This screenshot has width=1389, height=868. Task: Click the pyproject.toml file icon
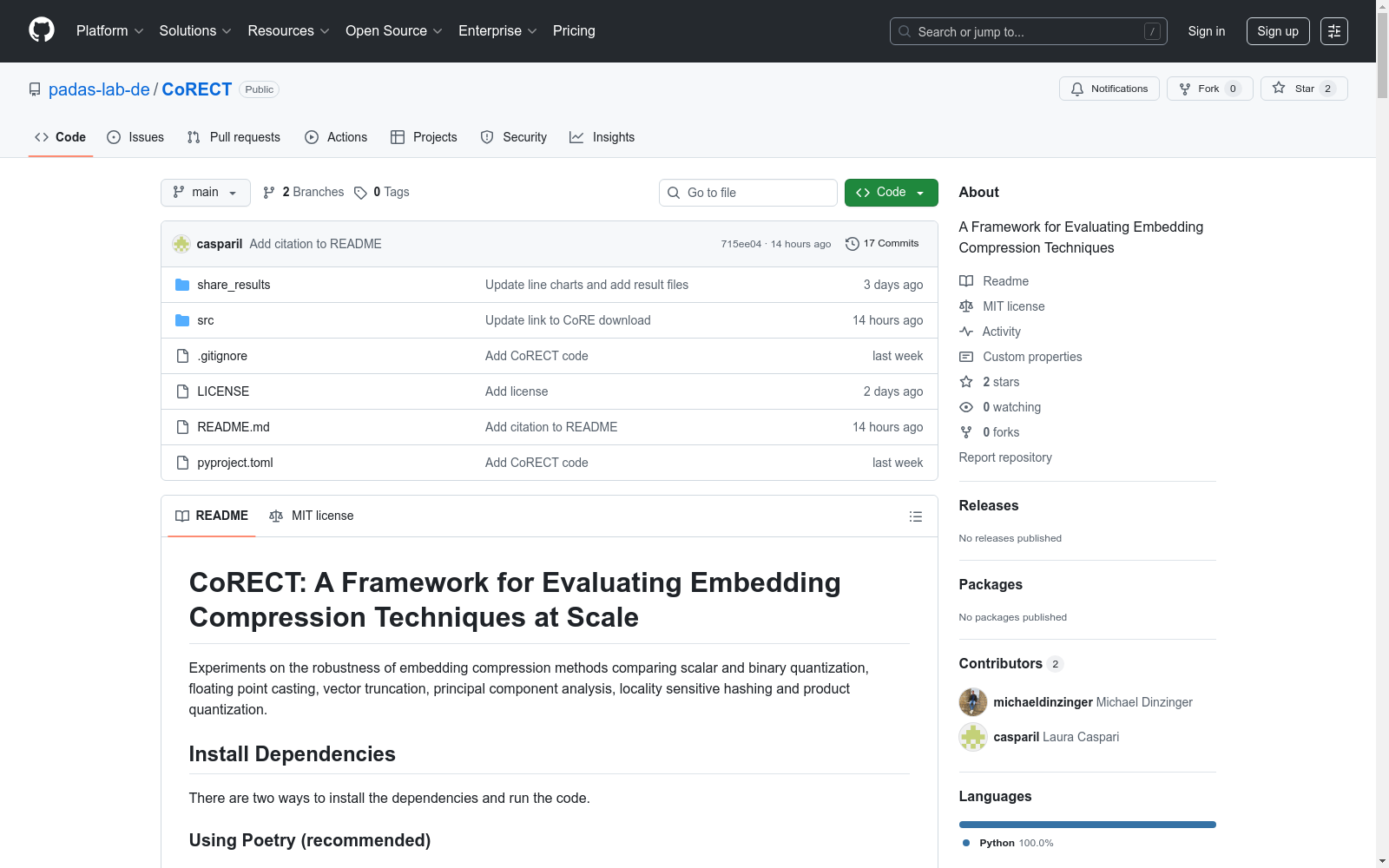[182, 463]
